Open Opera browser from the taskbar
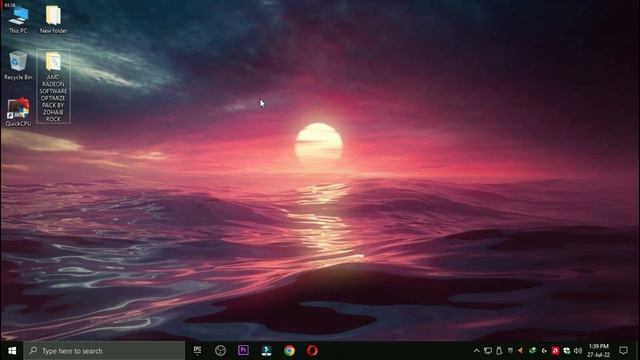 [x=312, y=351]
